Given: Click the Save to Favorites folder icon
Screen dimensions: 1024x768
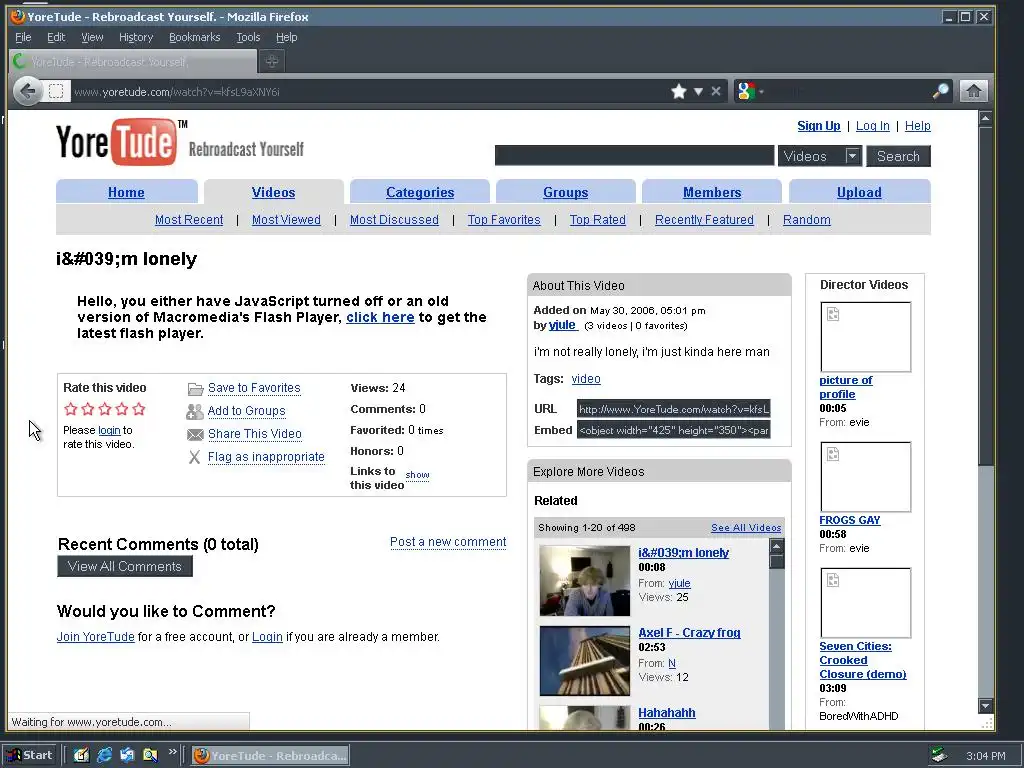Looking at the screenshot, I should click(195, 389).
